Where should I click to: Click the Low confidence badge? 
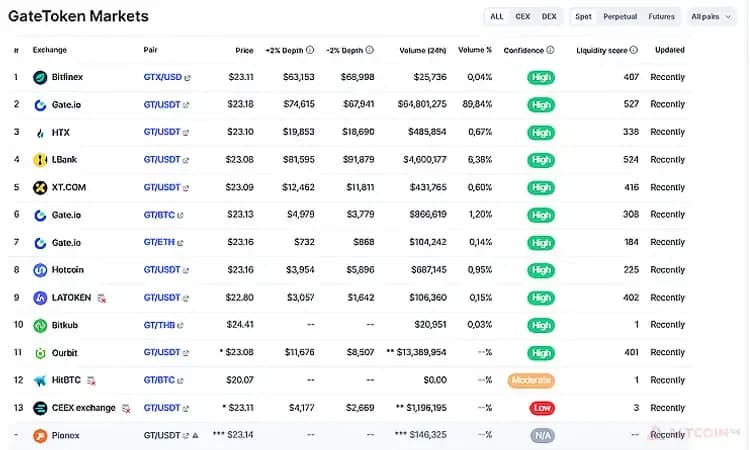[542, 408]
